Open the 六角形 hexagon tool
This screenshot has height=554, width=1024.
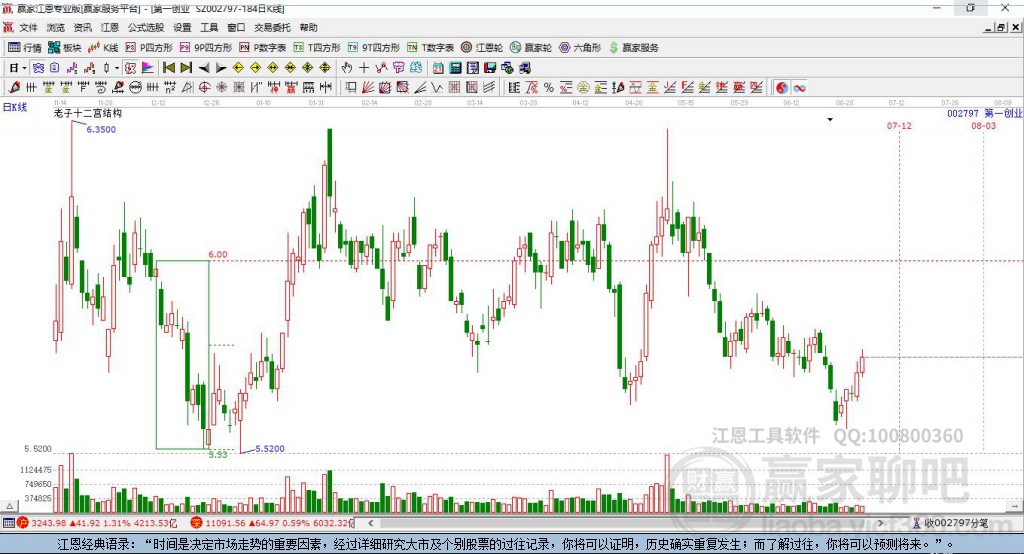coord(580,48)
